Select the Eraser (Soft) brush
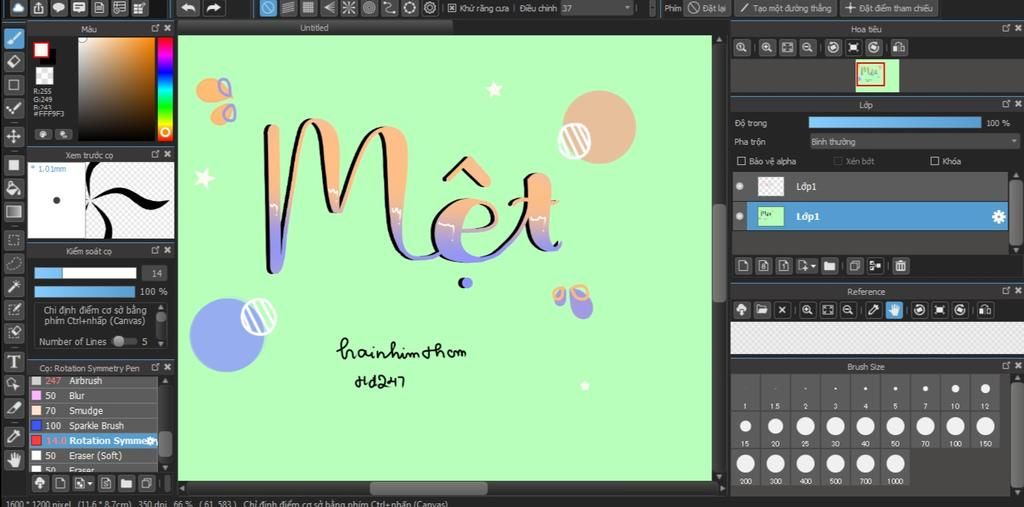Viewport: 1024px width, 507px height. pos(93,455)
